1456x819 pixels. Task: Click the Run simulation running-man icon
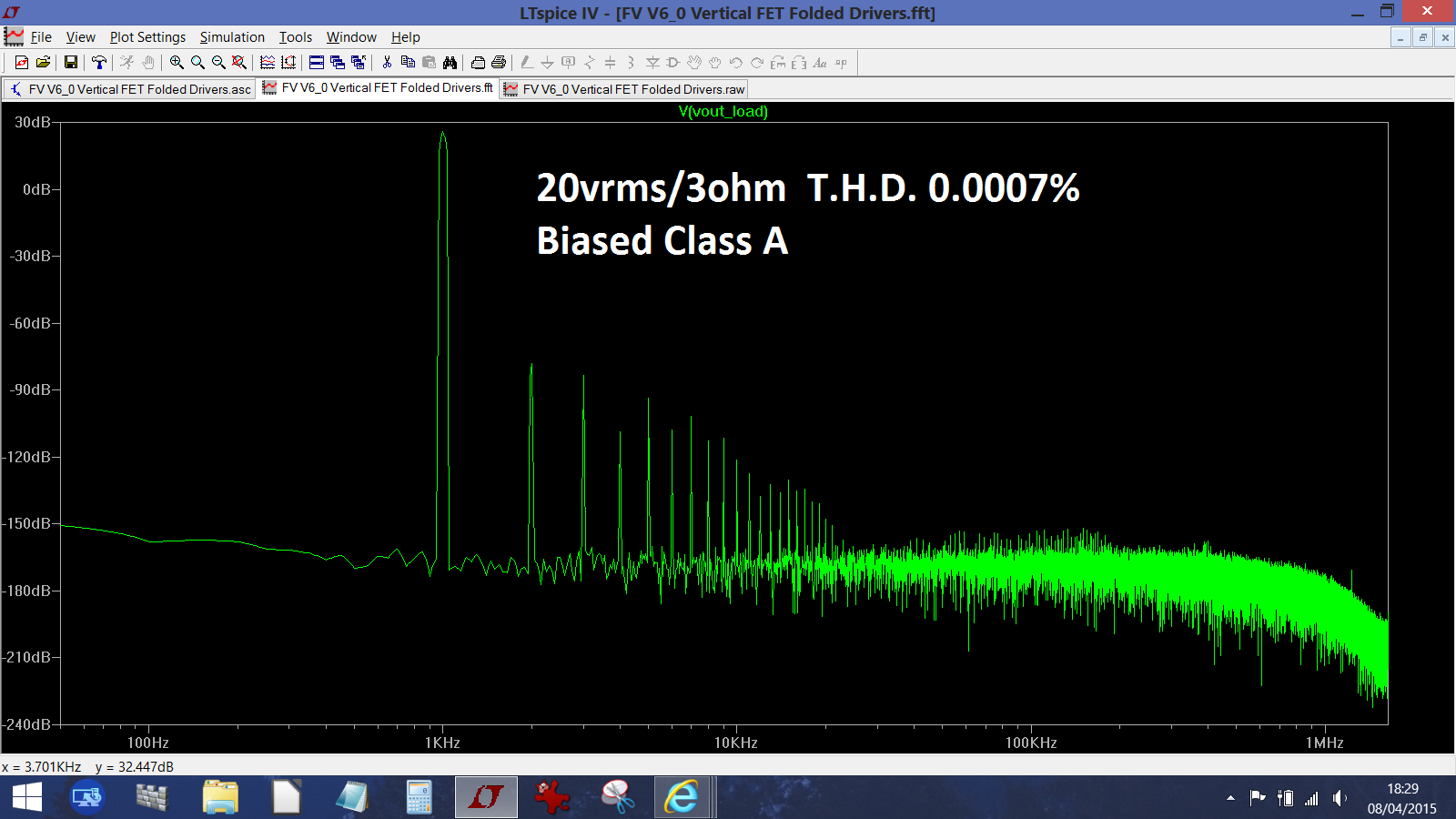(126, 62)
